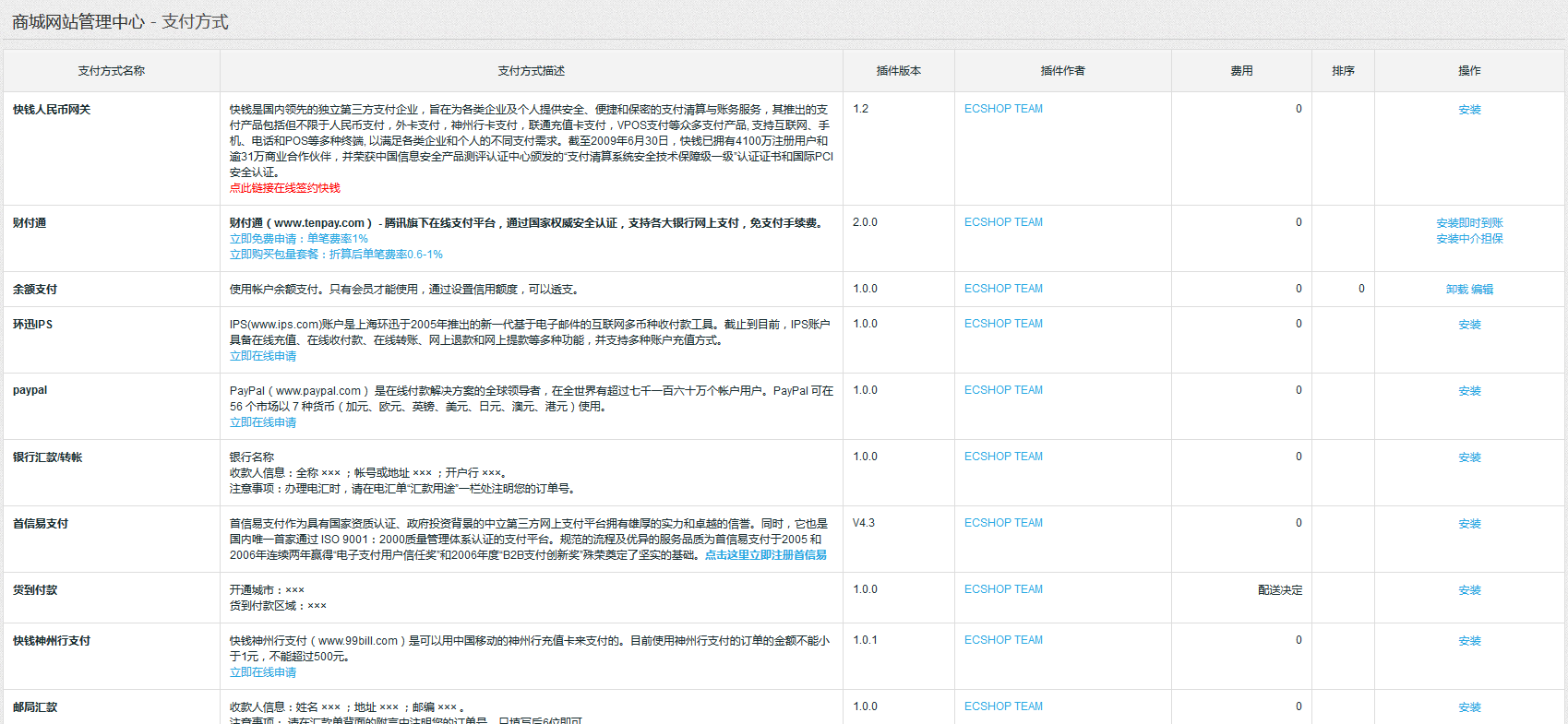Click 安装 for 银行汇款/转帐

pos(1469,457)
